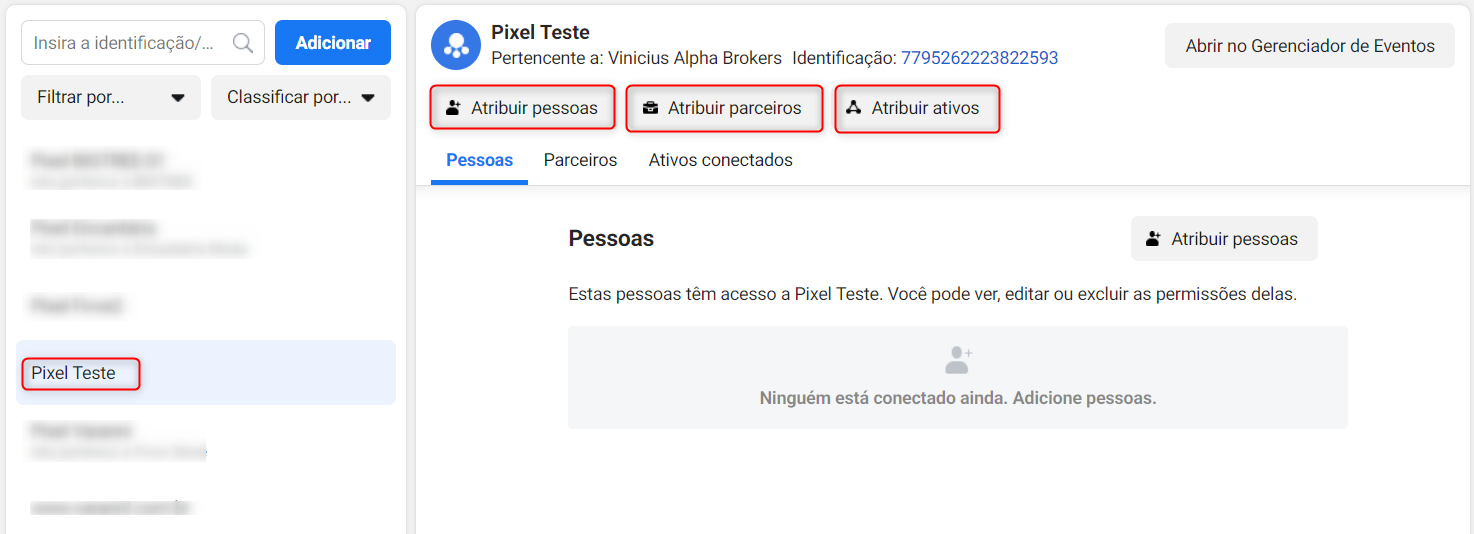Click person icon in Pessoas section button
This screenshot has width=1474, height=534.
pos(1154,239)
